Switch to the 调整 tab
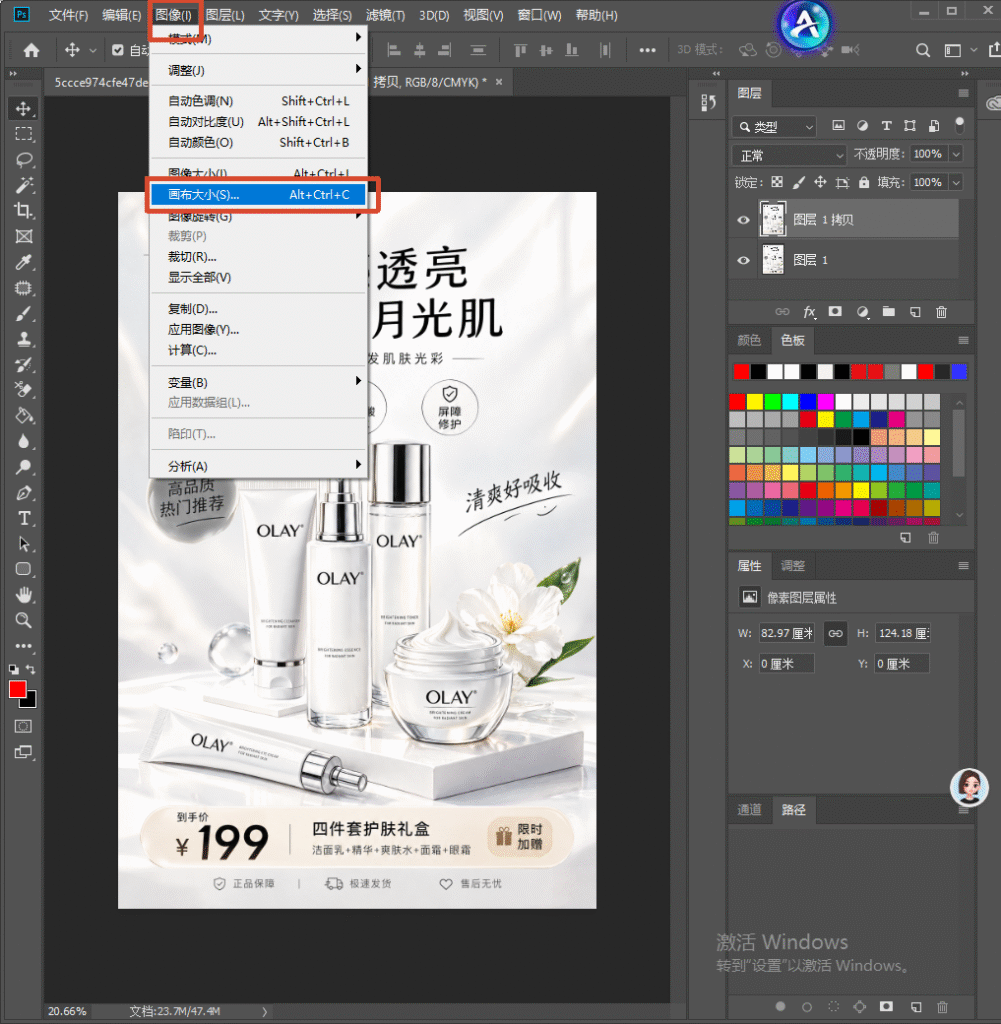Viewport: 1001px width, 1024px height. pyautogui.click(x=793, y=566)
